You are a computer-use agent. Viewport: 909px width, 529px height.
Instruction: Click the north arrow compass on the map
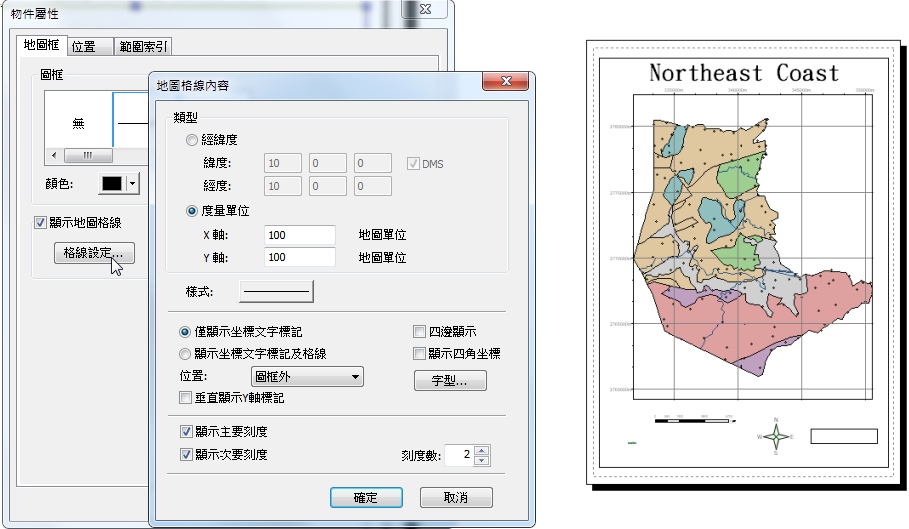pos(774,436)
